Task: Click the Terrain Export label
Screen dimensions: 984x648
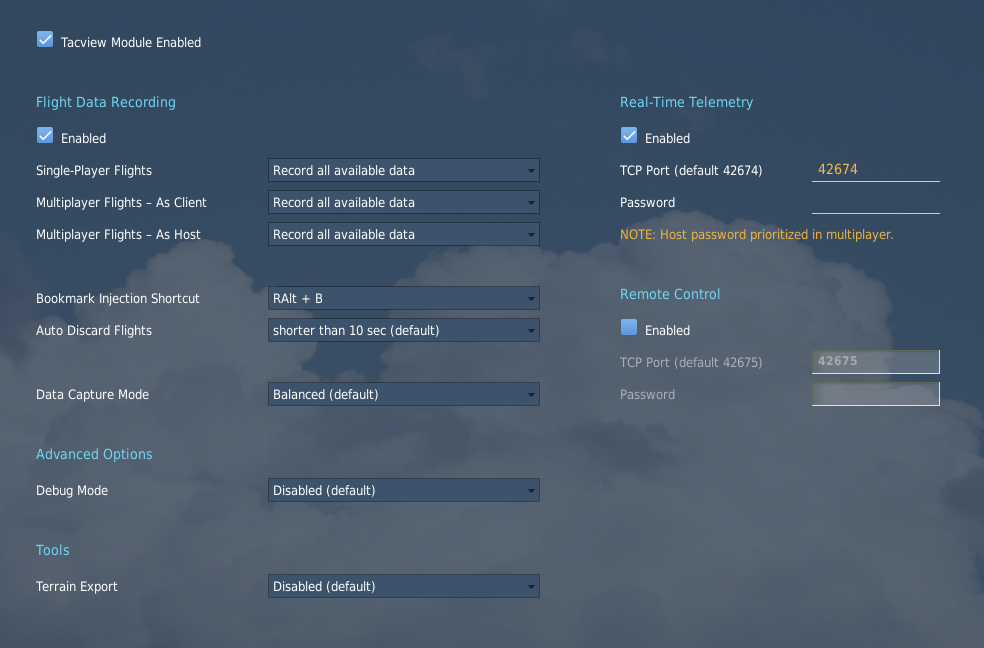Action: coord(77,587)
